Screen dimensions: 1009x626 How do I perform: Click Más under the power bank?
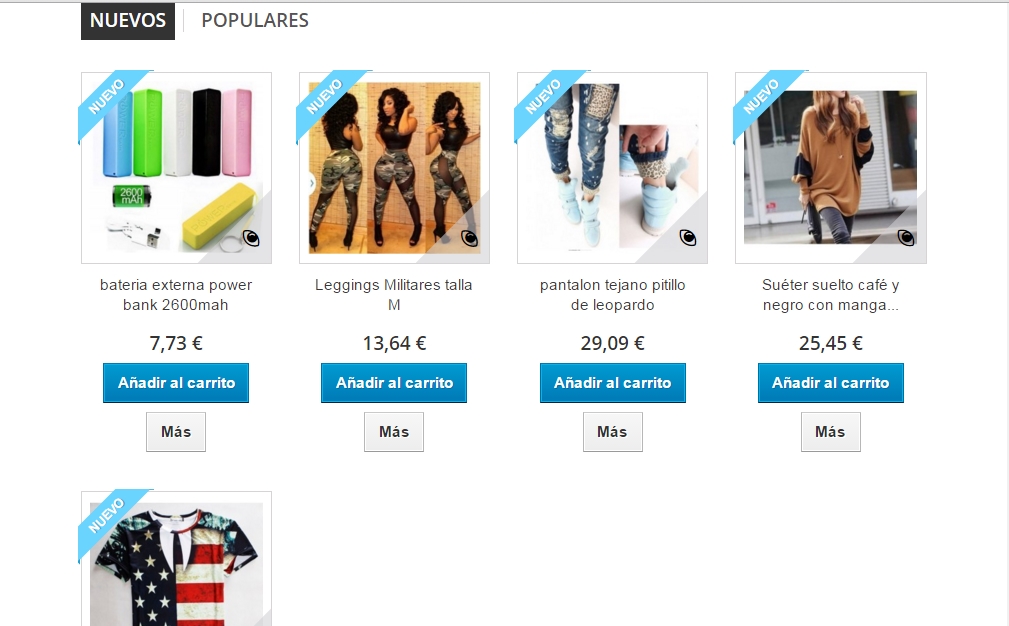click(176, 432)
